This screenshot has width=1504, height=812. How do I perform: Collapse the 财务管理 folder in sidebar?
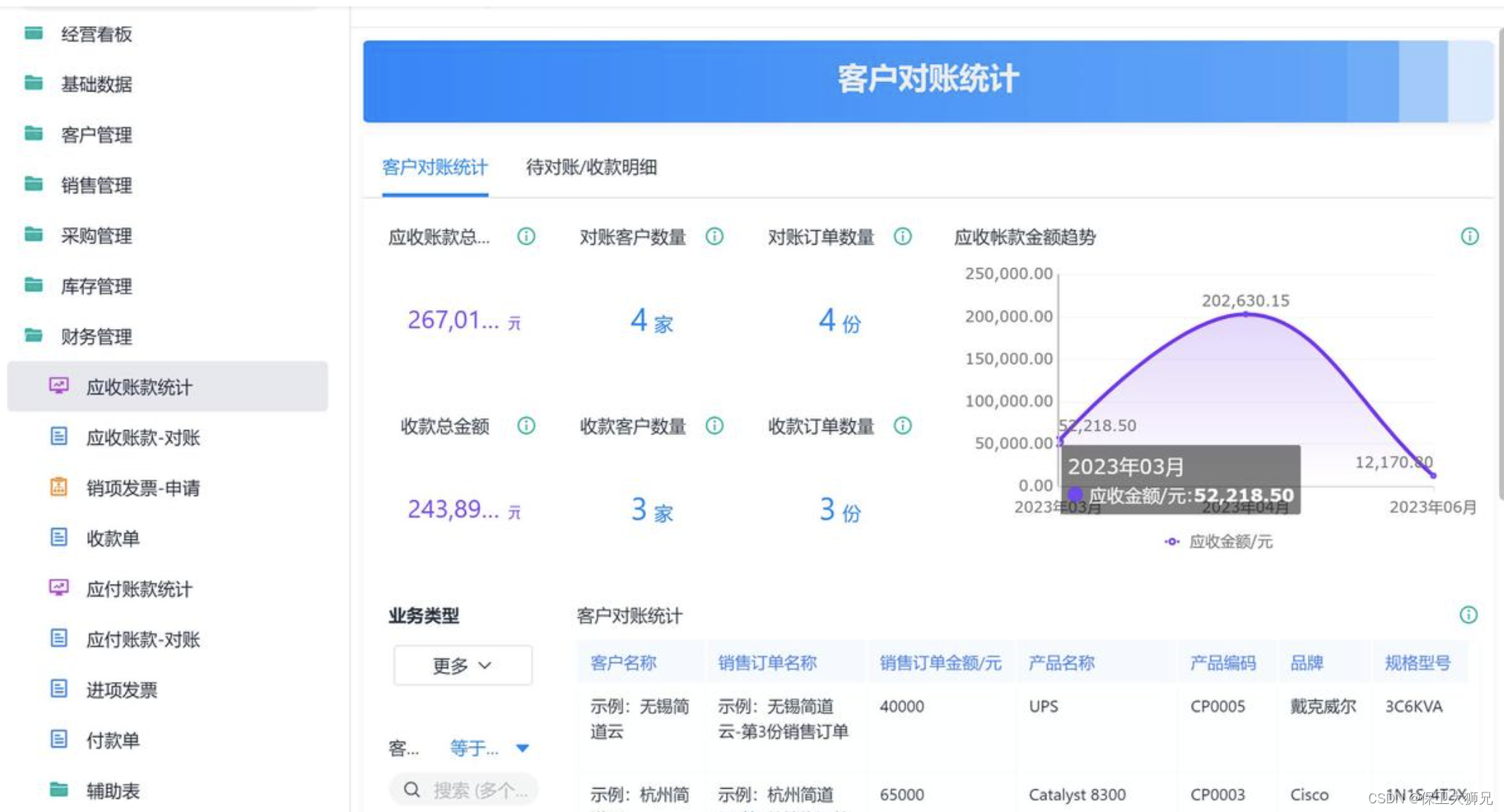coord(96,336)
